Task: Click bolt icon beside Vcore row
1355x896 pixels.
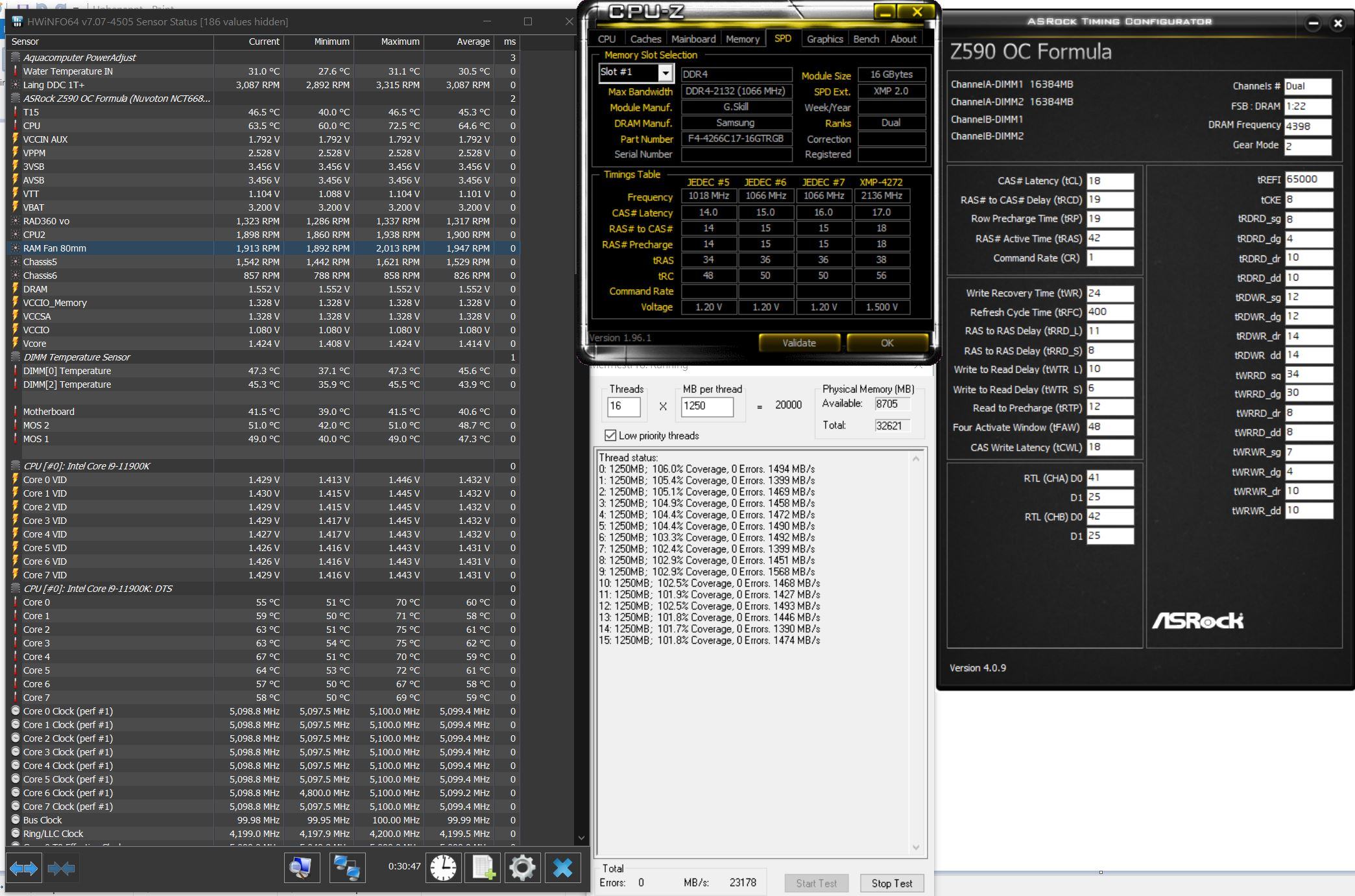Action: [x=16, y=344]
